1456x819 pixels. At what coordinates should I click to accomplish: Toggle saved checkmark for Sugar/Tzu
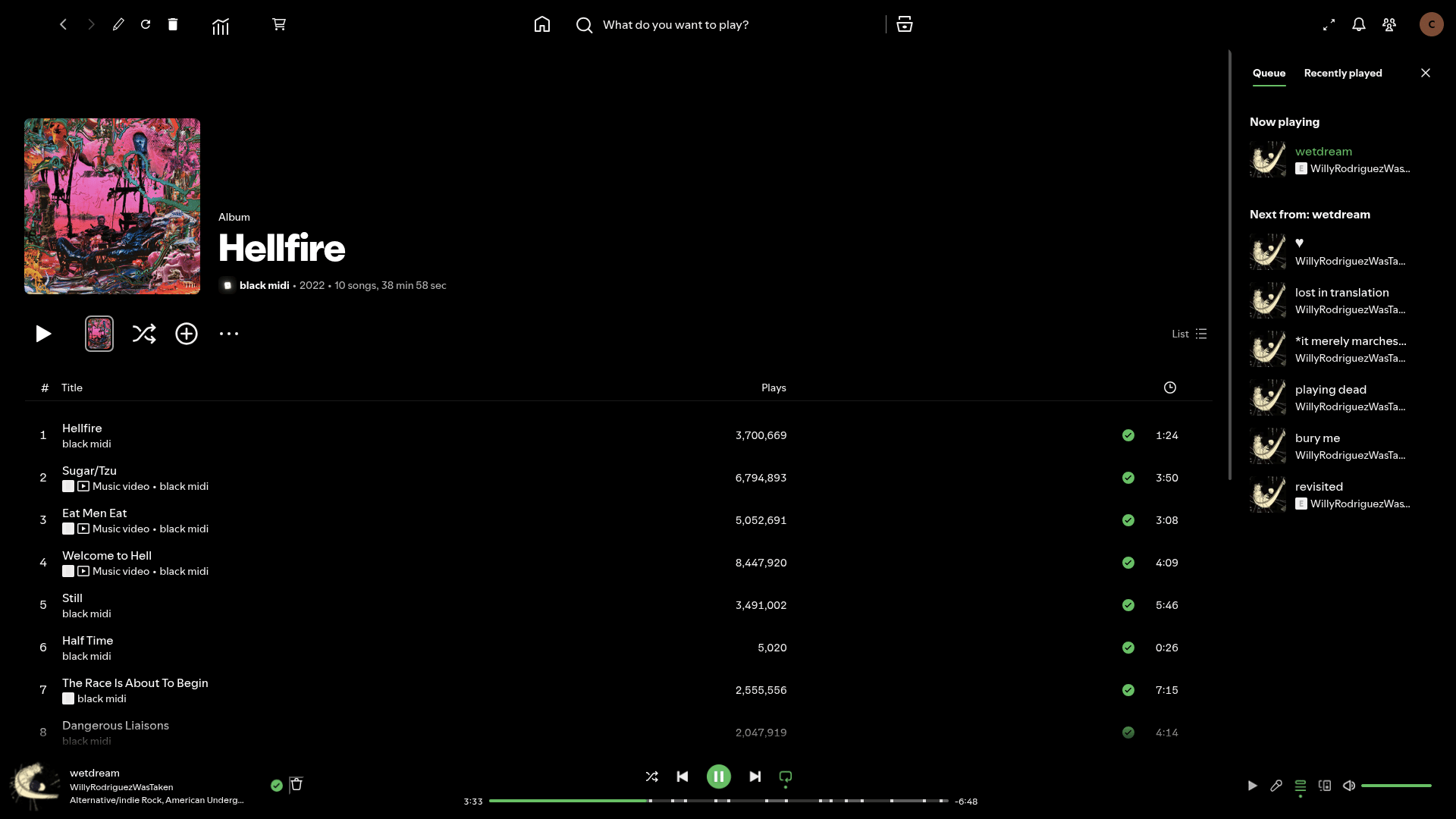[x=1128, y=478]
